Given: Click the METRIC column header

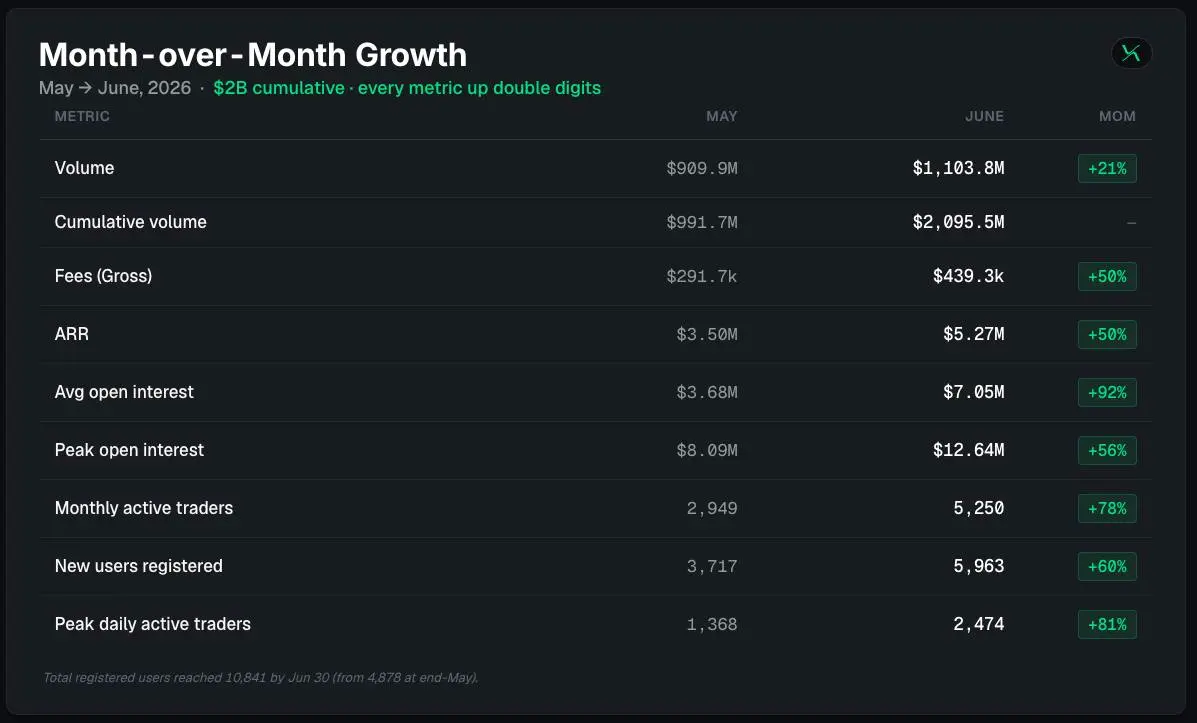Looking at the screenshot, I should coord(82,116).
